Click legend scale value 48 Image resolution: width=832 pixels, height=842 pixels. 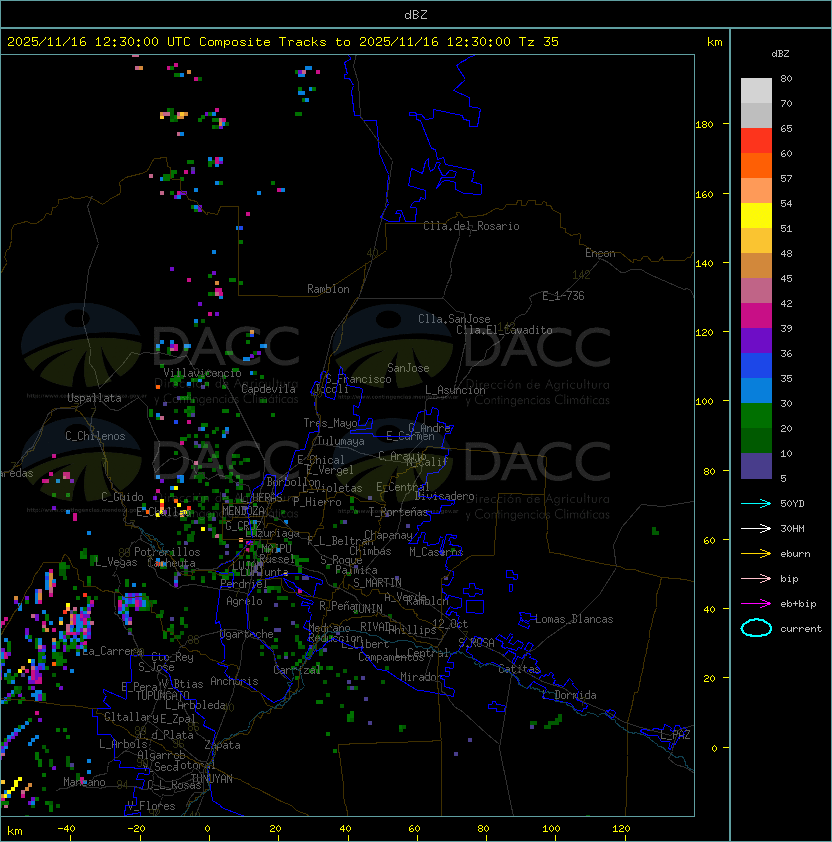[x=786, y=253]
